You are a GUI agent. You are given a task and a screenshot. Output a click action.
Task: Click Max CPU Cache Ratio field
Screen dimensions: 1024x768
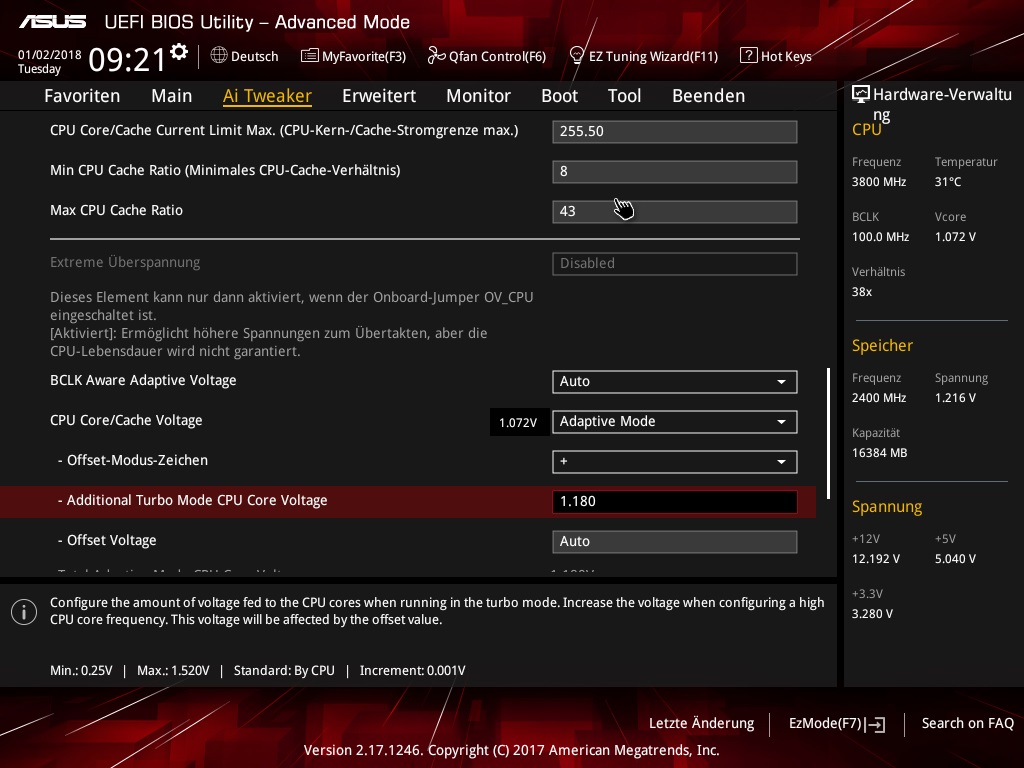click(675, 212)
